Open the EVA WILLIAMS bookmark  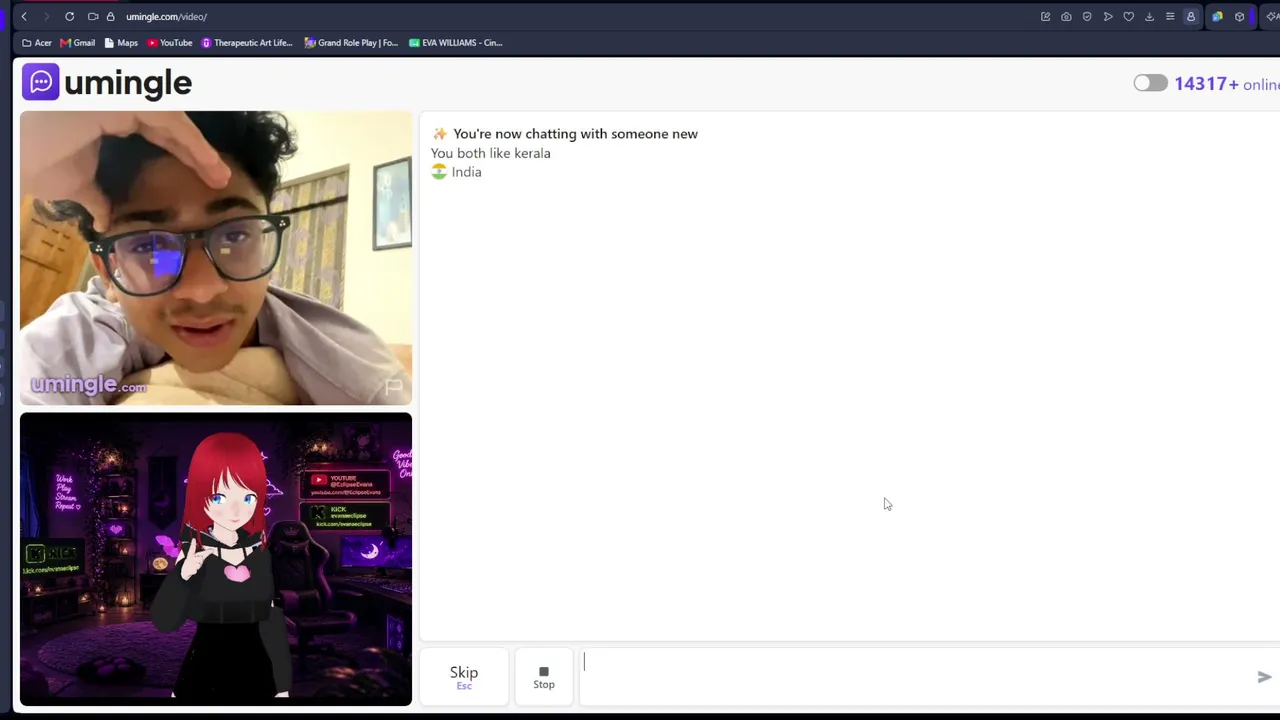pos(455,43)
